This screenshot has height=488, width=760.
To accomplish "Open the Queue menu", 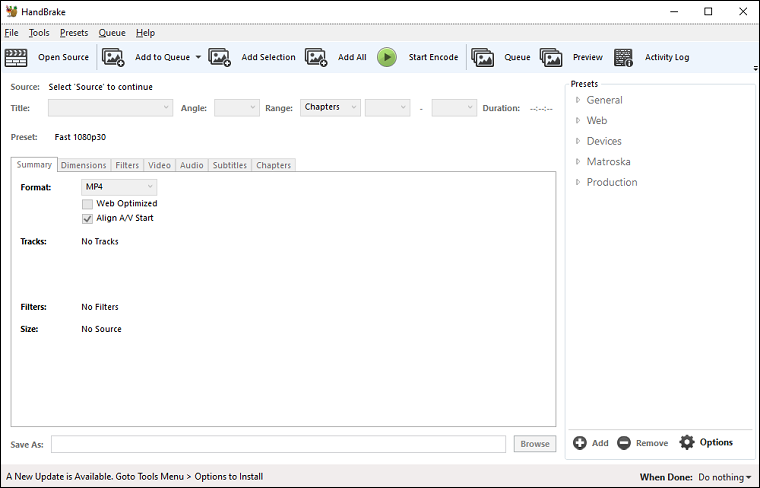I will (x=112, y=33).
